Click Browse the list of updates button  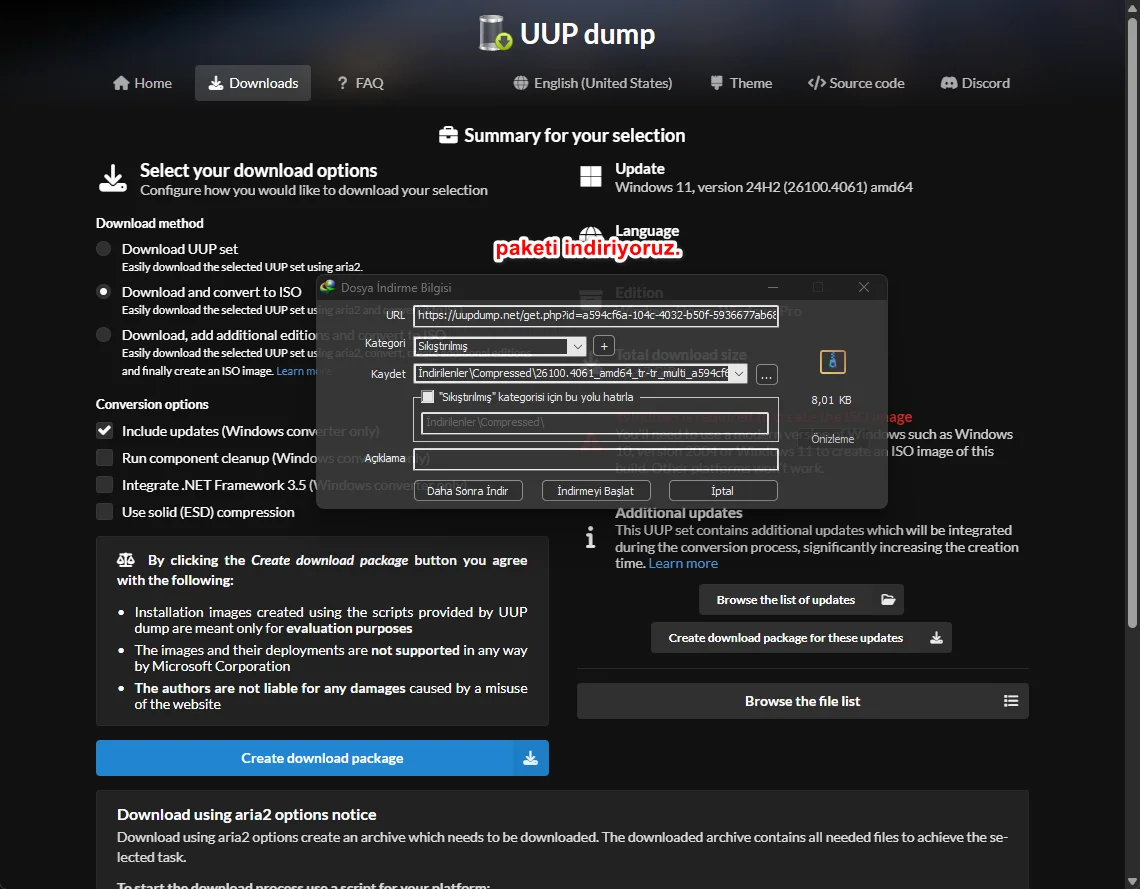point(801,600)
